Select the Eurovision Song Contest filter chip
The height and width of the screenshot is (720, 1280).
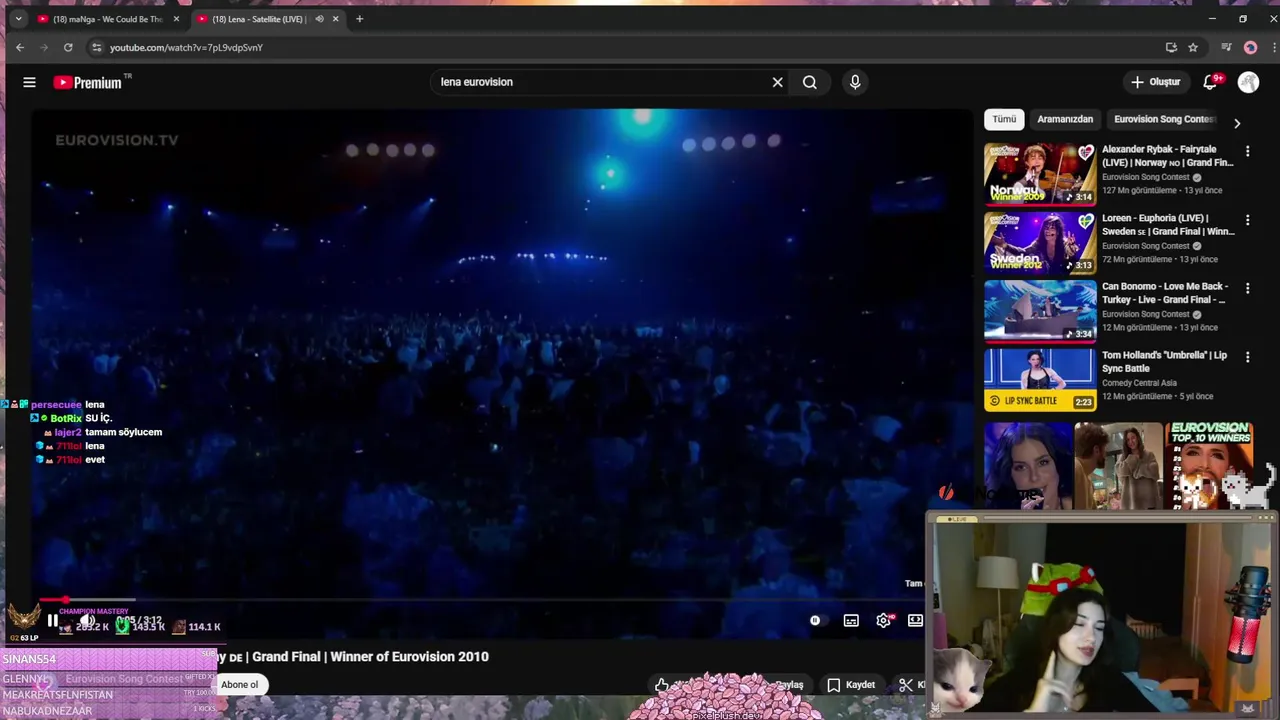pos(1165,119)
